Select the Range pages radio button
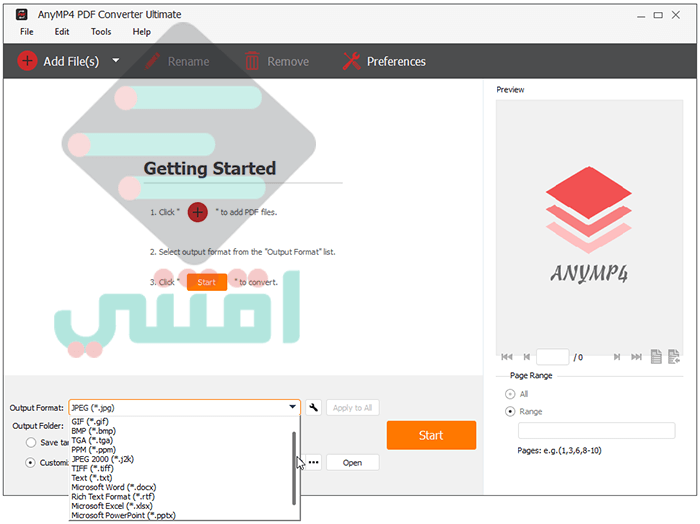Viewport: 700px width, 524px height. tap(510, 411)
